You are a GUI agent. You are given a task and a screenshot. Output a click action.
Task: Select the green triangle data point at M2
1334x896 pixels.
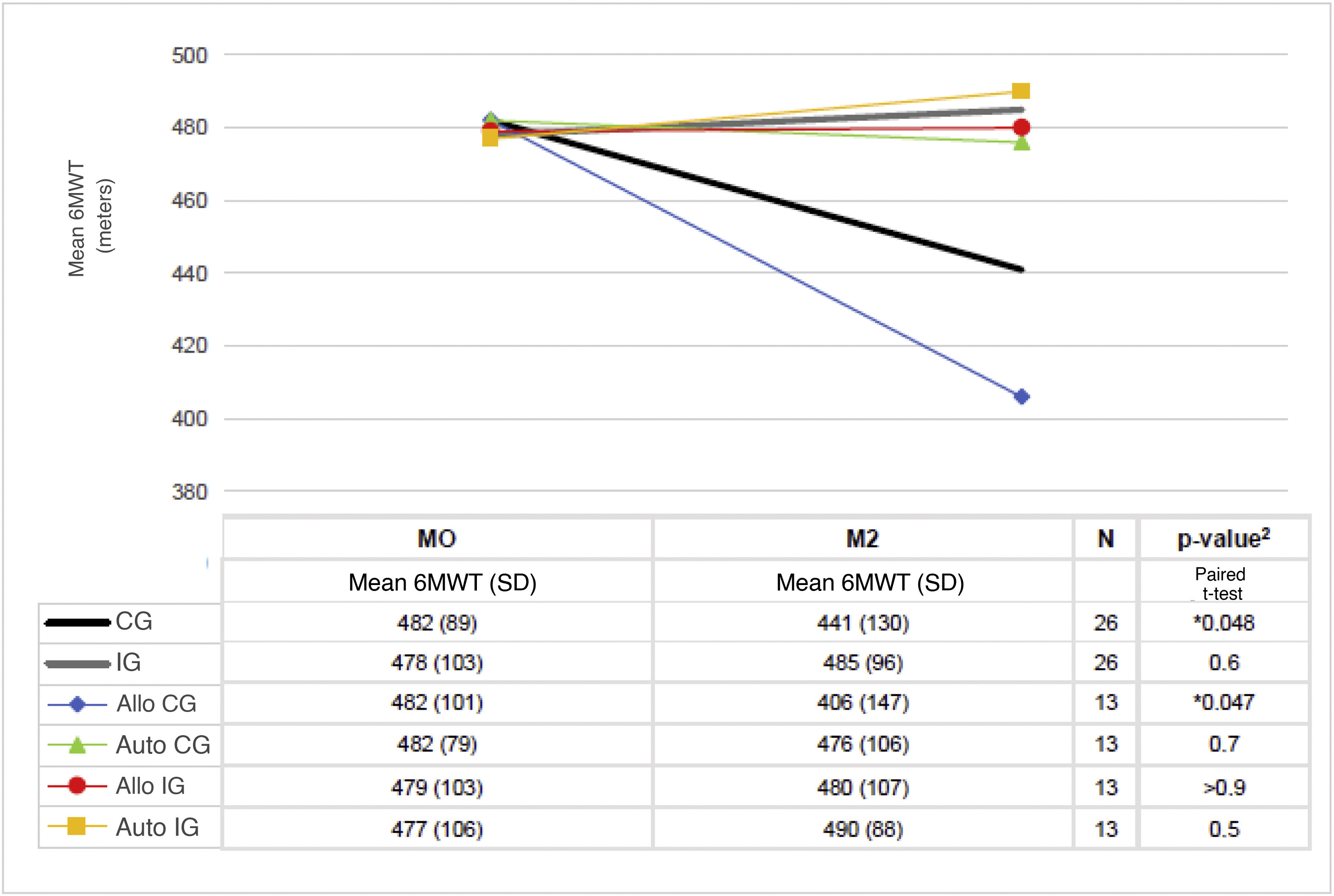[1021, 143]
